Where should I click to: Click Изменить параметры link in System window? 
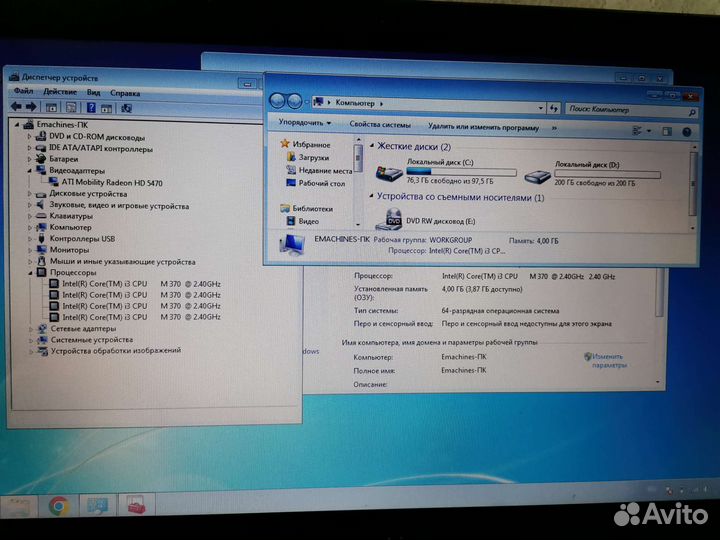608,361
